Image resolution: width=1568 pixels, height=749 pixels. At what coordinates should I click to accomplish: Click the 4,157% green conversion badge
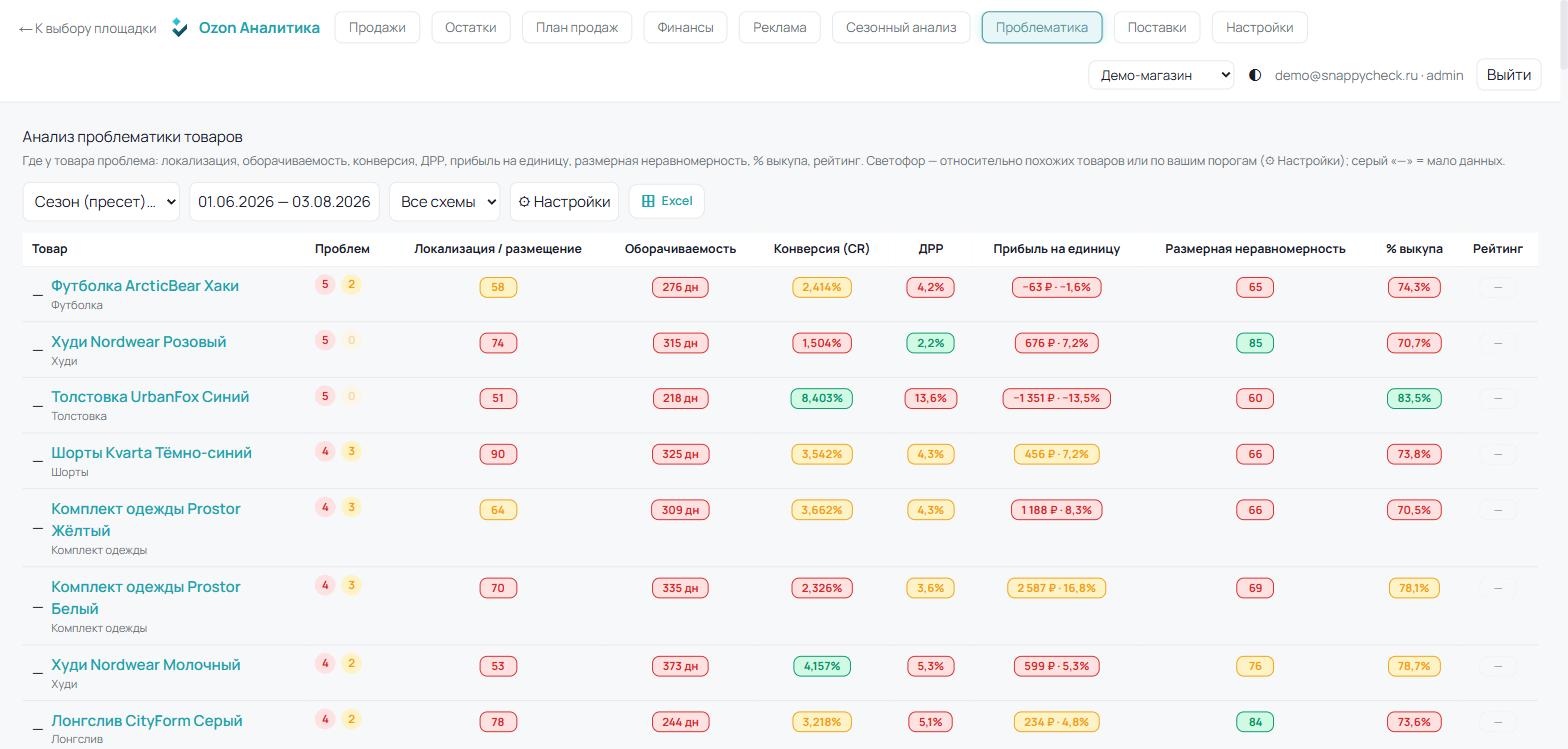[x=821, y=666]
